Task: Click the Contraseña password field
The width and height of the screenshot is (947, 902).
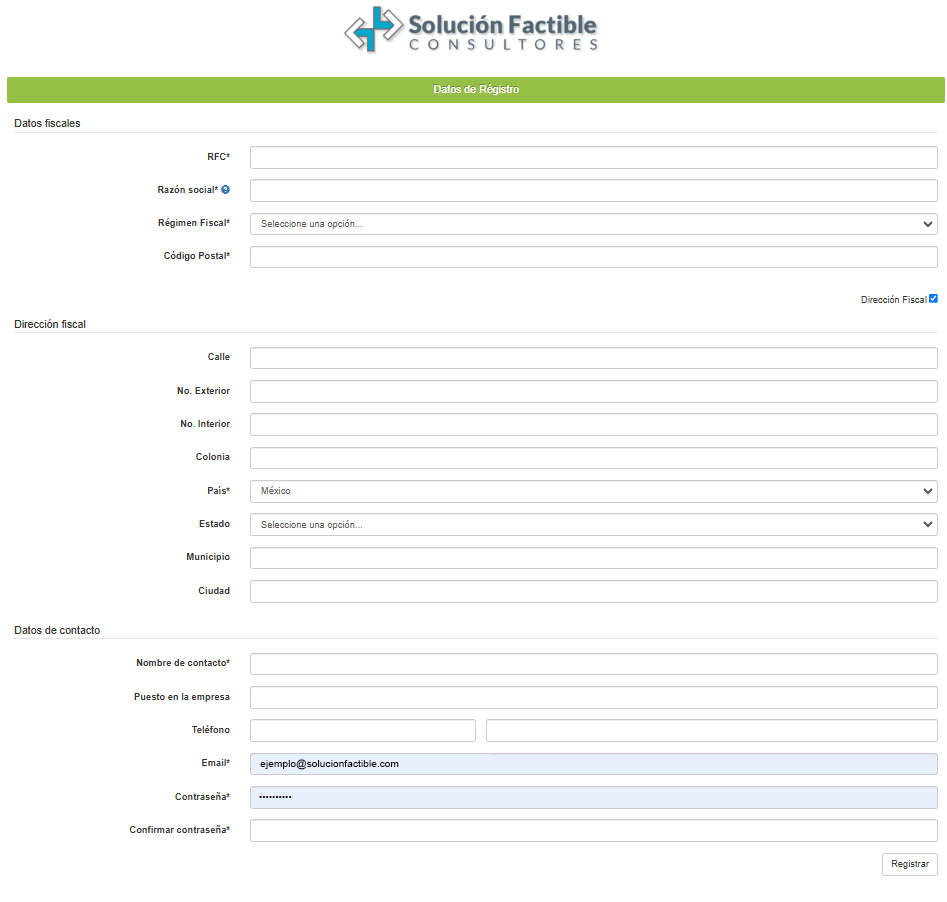Action: pos(593,797)
